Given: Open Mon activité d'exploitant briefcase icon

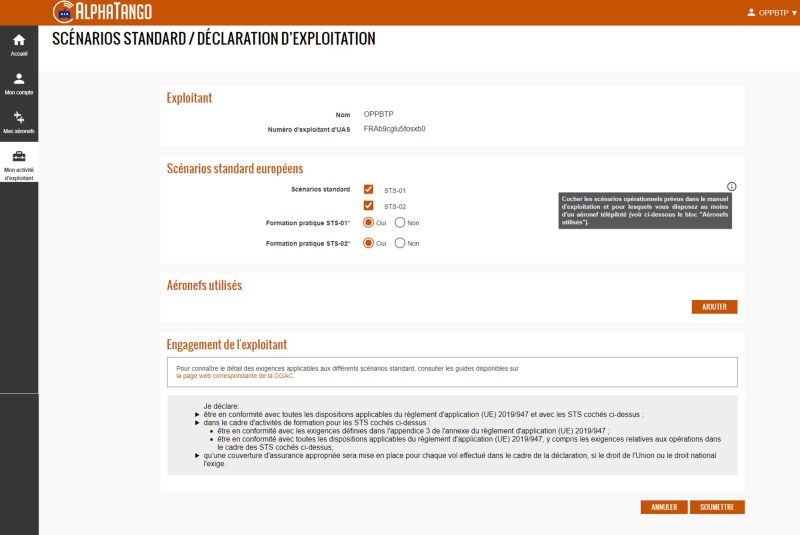Looking at the screenshot, I should (x=19, y=156).
